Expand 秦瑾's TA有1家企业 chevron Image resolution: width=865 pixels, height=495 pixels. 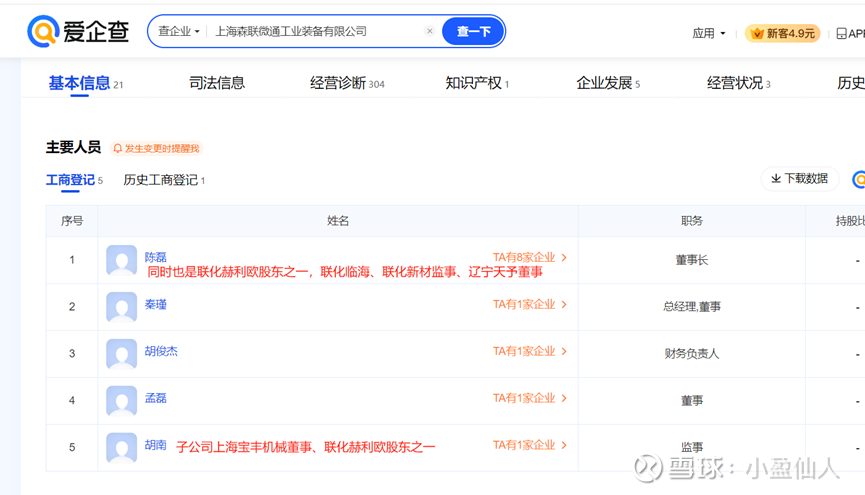[564, 305]
